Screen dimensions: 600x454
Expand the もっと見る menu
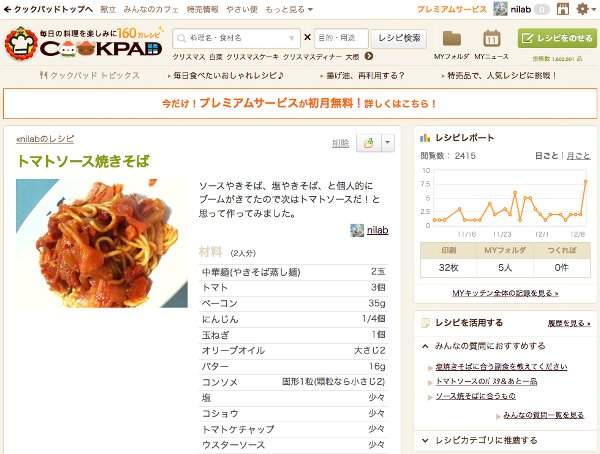(289, 9)
